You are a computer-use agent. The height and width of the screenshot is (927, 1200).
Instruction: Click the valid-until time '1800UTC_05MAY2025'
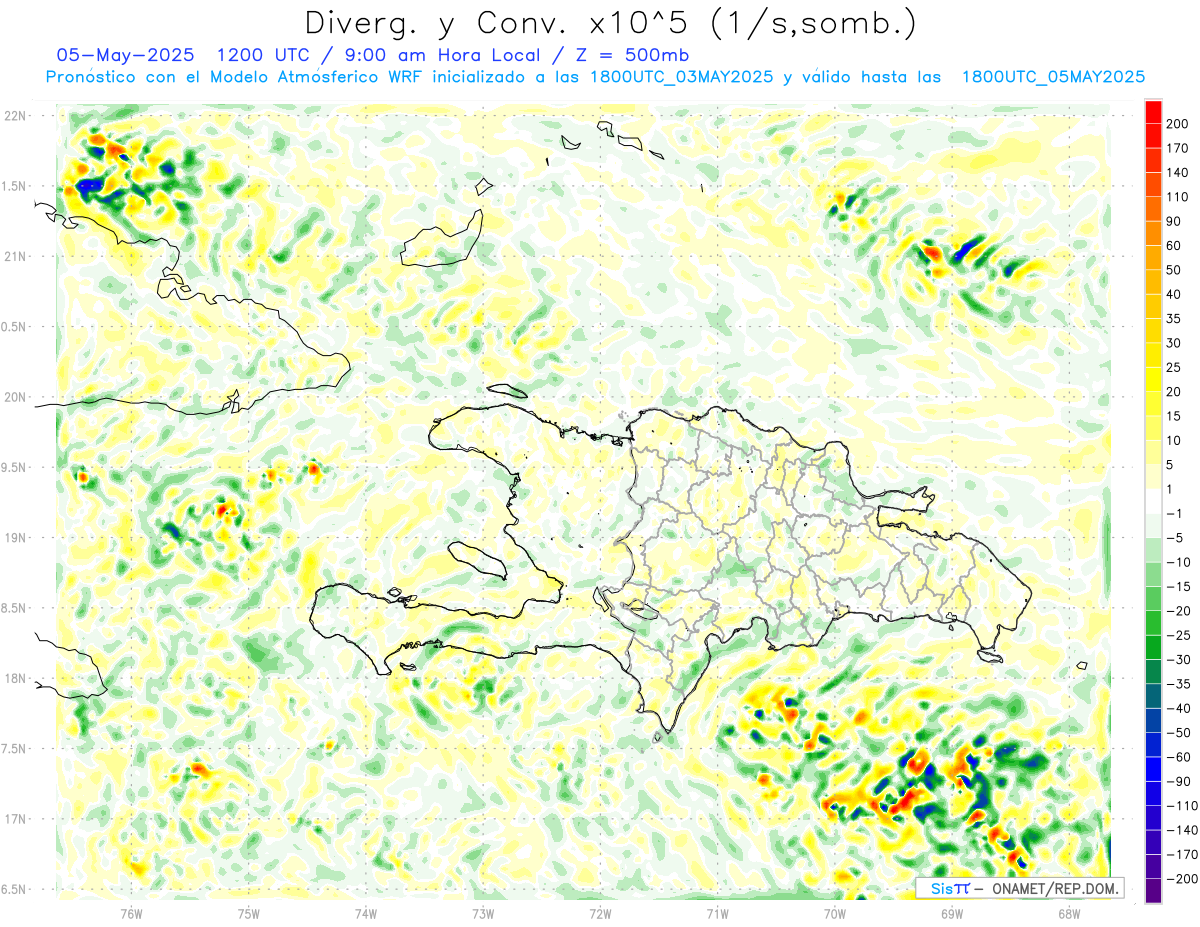pos(1053,77)
